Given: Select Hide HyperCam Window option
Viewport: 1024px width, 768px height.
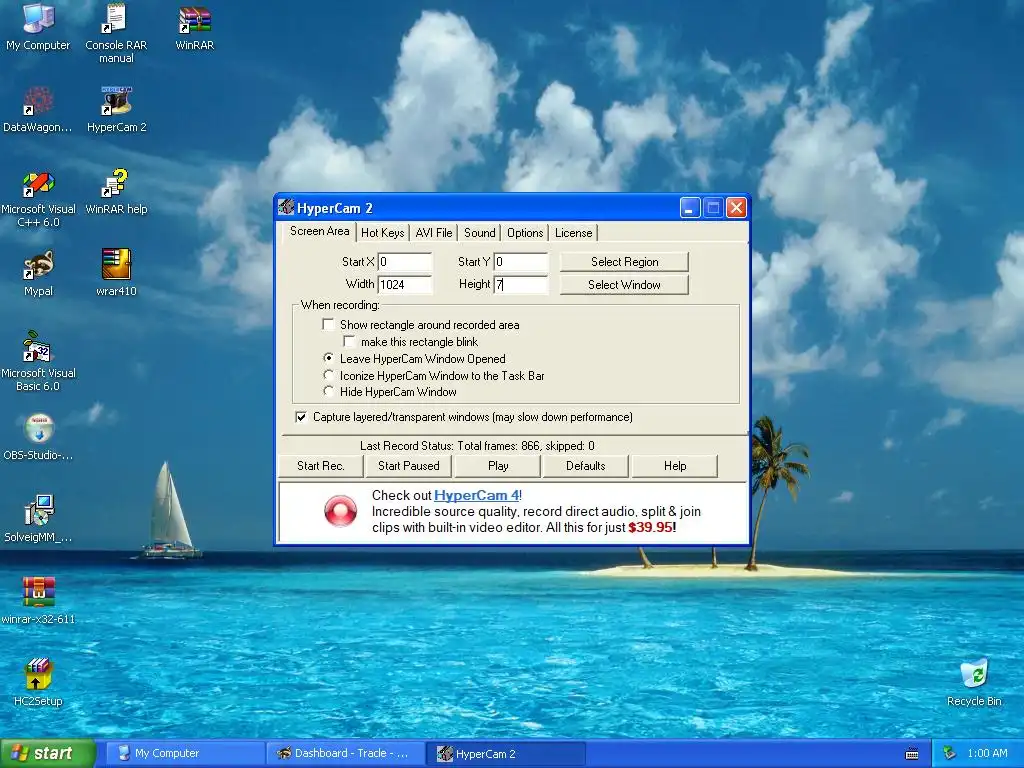Looking at the screenshot, I should point(328,391).
